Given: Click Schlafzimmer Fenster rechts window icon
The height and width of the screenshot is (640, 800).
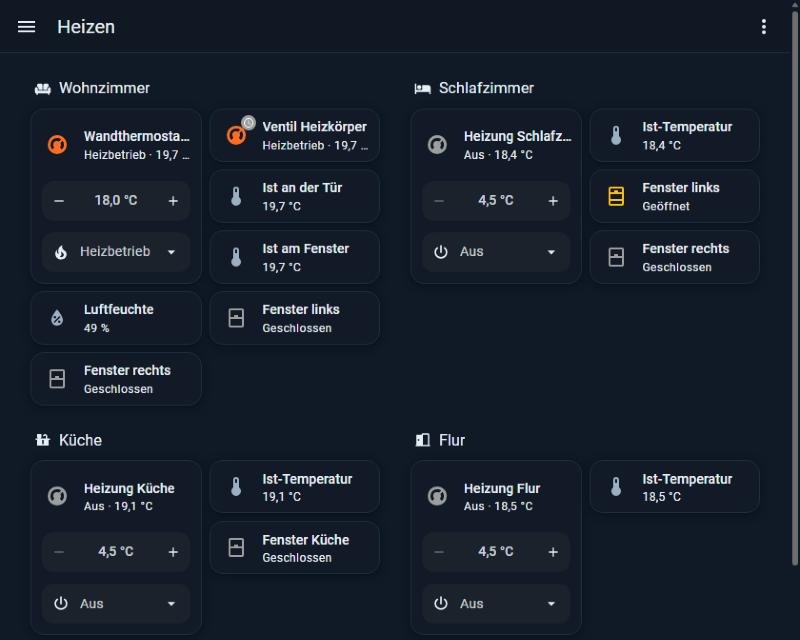Looking at the screenshot, I should coord(616,257).
